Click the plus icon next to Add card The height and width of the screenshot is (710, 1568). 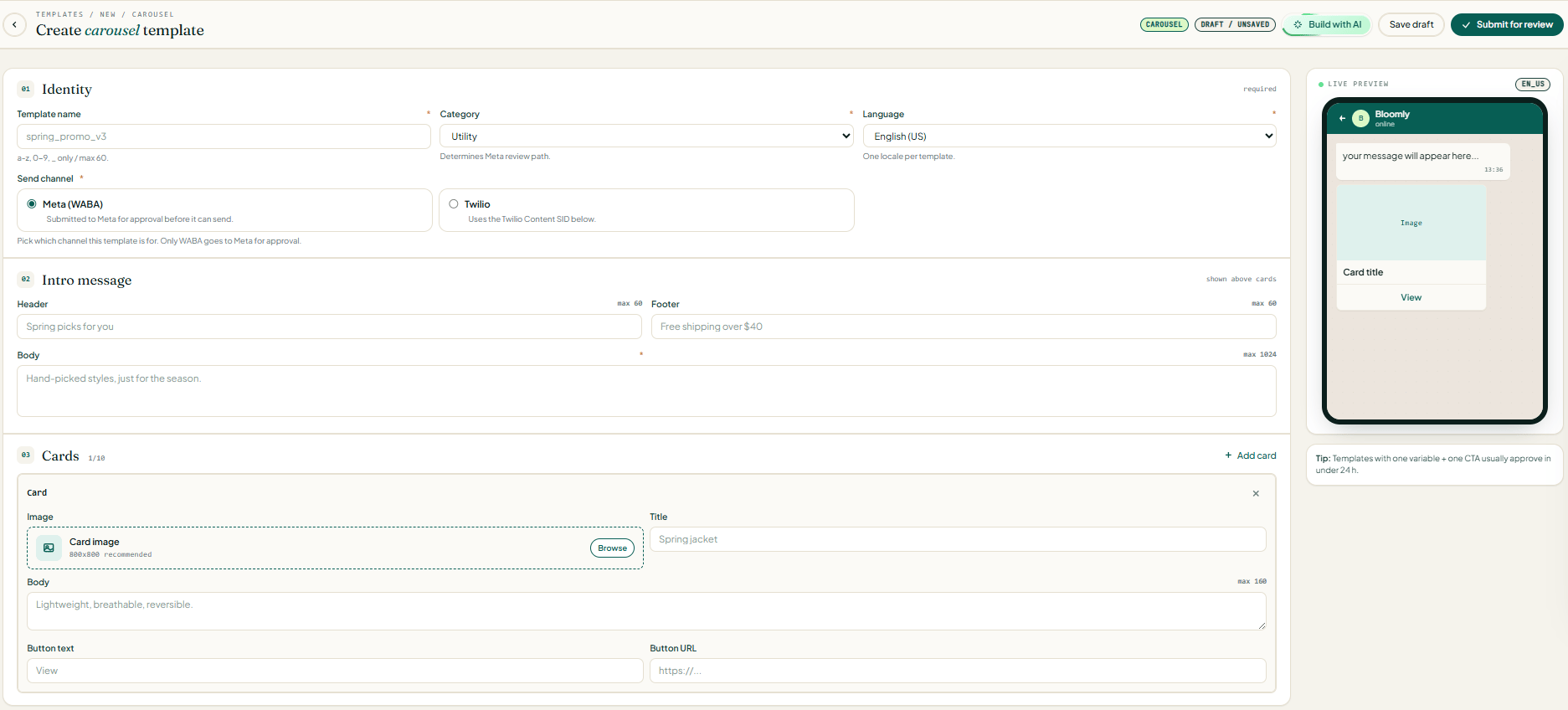tap(1228, 455)
